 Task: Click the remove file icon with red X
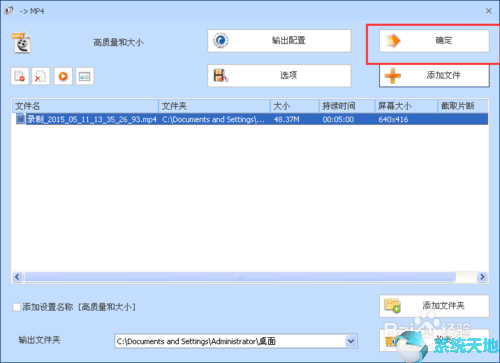coord(41,76)
